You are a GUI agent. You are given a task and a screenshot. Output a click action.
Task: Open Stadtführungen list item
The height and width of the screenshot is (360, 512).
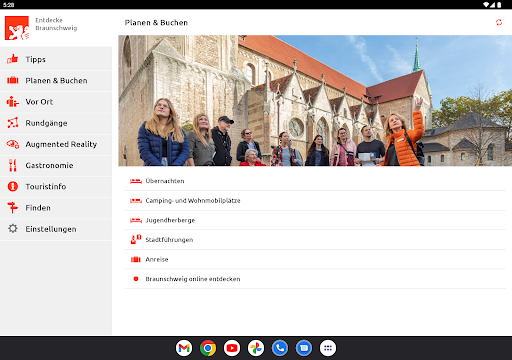tap(315, 240)
